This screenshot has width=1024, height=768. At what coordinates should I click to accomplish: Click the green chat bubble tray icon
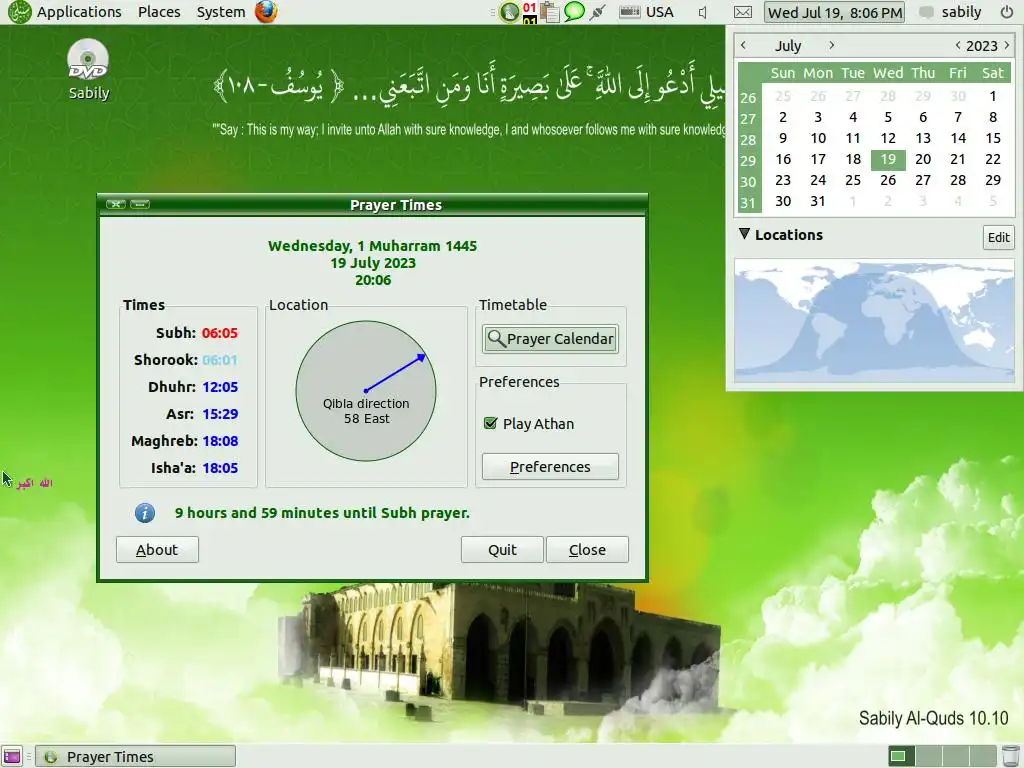(x=574, y=11)
